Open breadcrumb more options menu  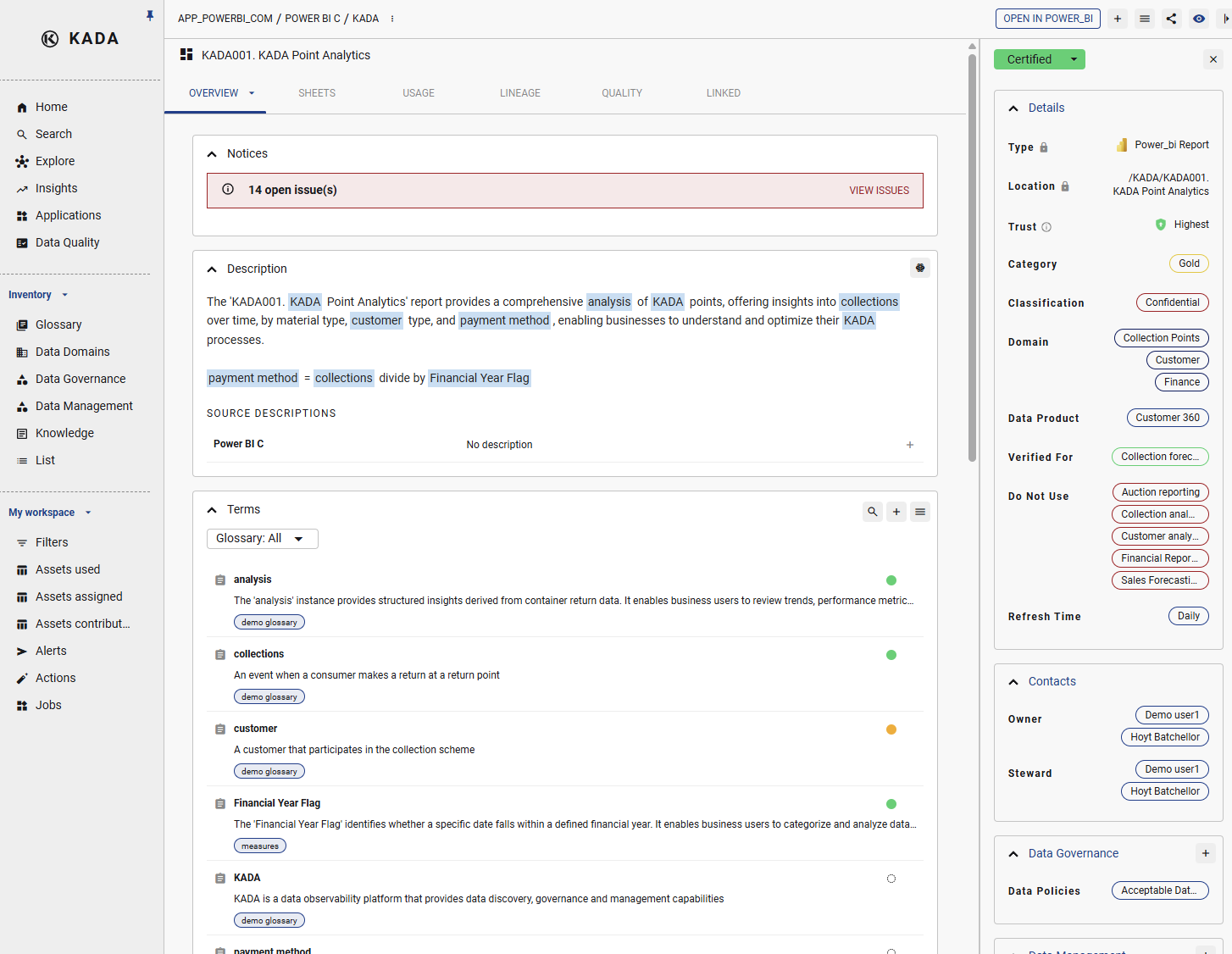(392, 19)
